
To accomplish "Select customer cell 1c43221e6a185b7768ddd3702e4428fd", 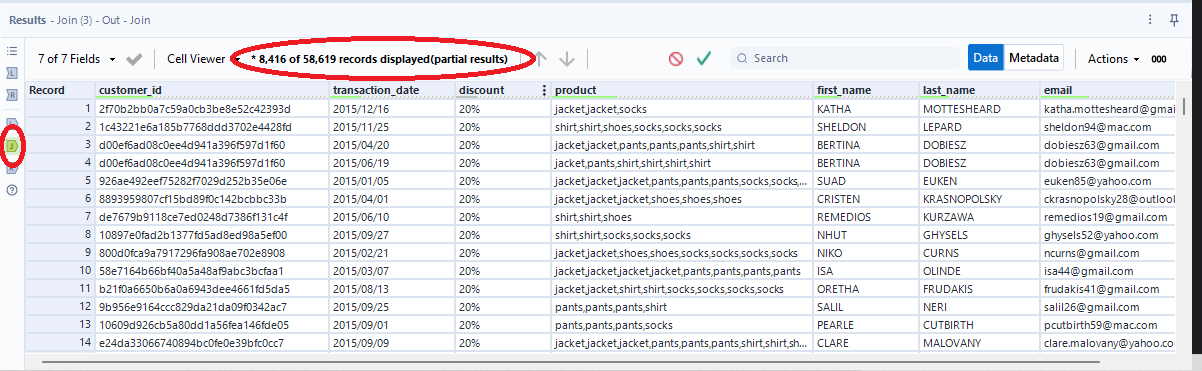I will [x=211, y=127].
